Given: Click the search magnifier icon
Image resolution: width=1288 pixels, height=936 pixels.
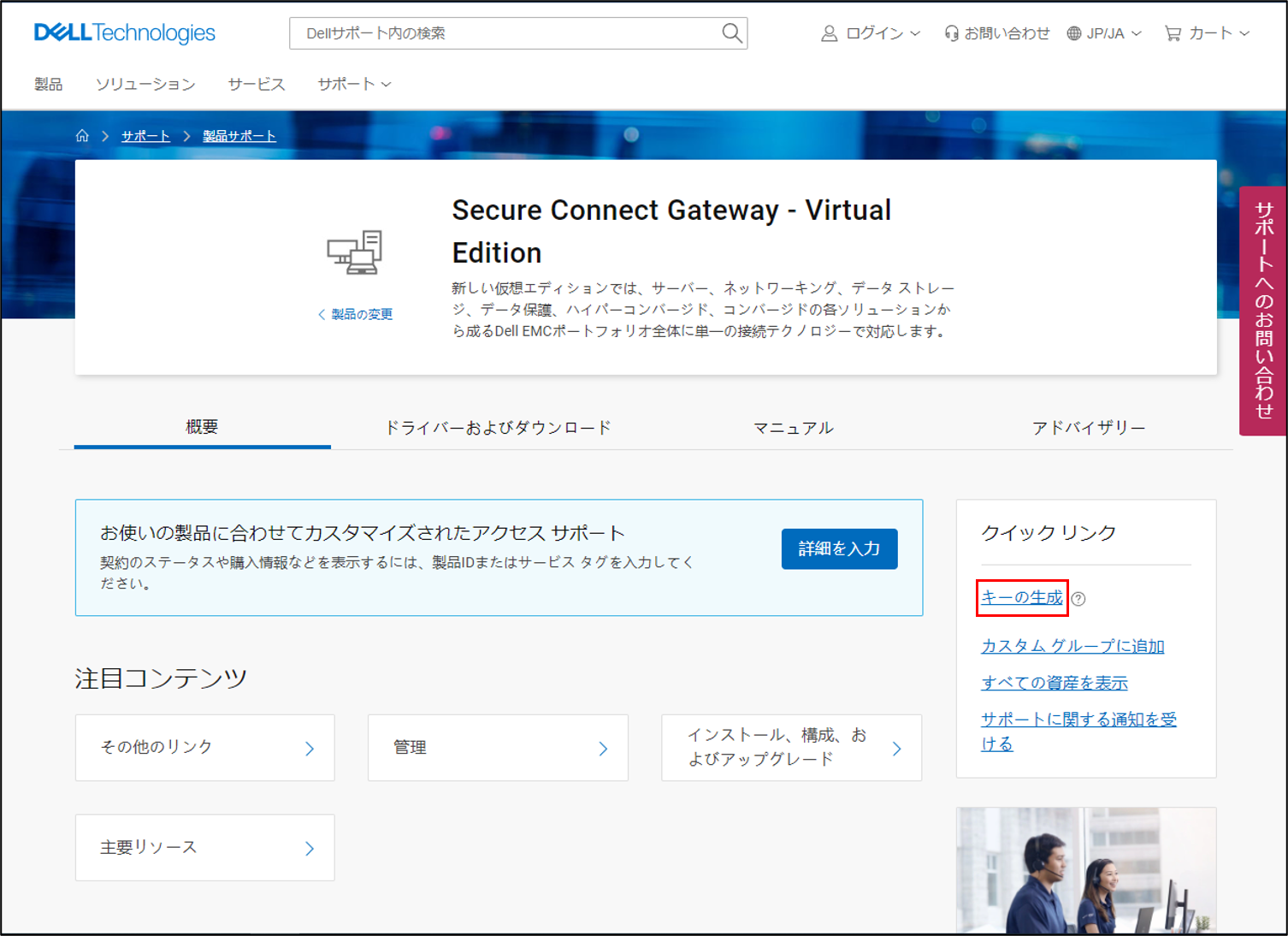Looking at the screenshot, I should (732, 33).
